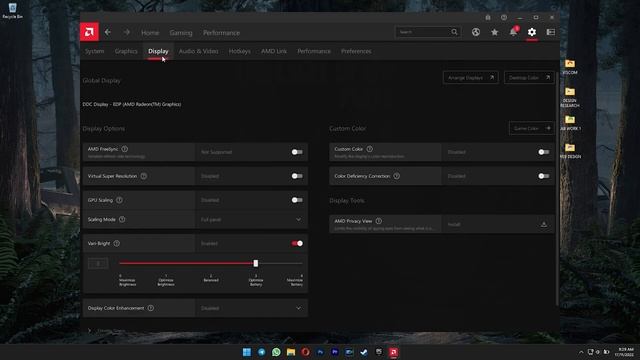
Task: Open the Preferences tab
Action: pos(356,51)
